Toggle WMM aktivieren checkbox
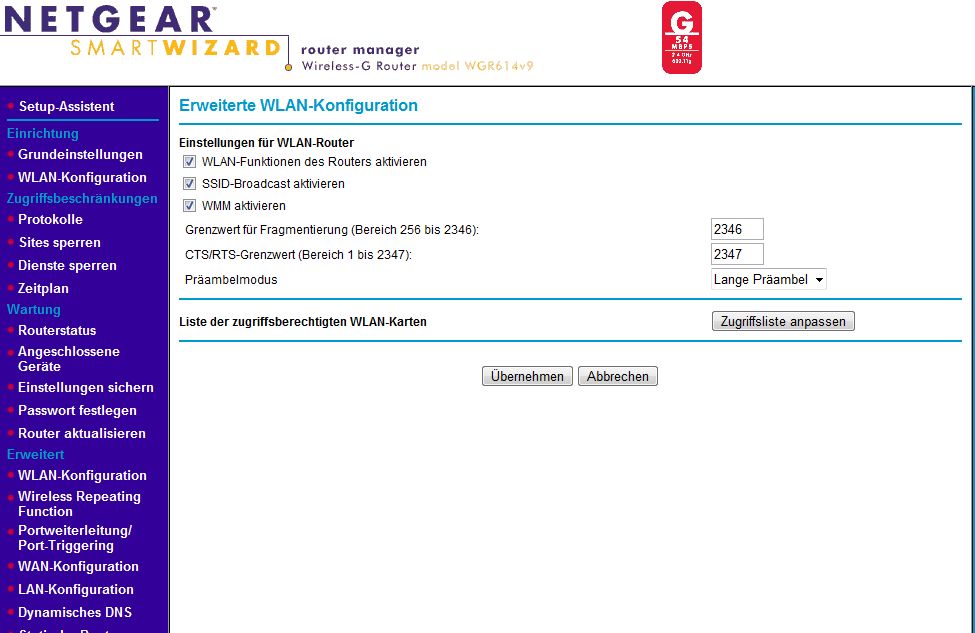This screenshot has width=975, height=633. click(190, 205)
